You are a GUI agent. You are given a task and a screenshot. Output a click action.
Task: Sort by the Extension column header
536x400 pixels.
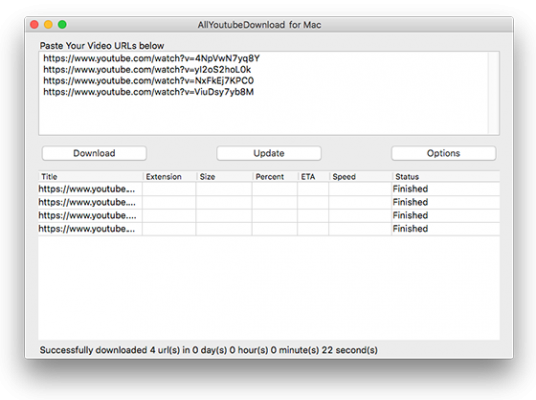click(169, 176)
